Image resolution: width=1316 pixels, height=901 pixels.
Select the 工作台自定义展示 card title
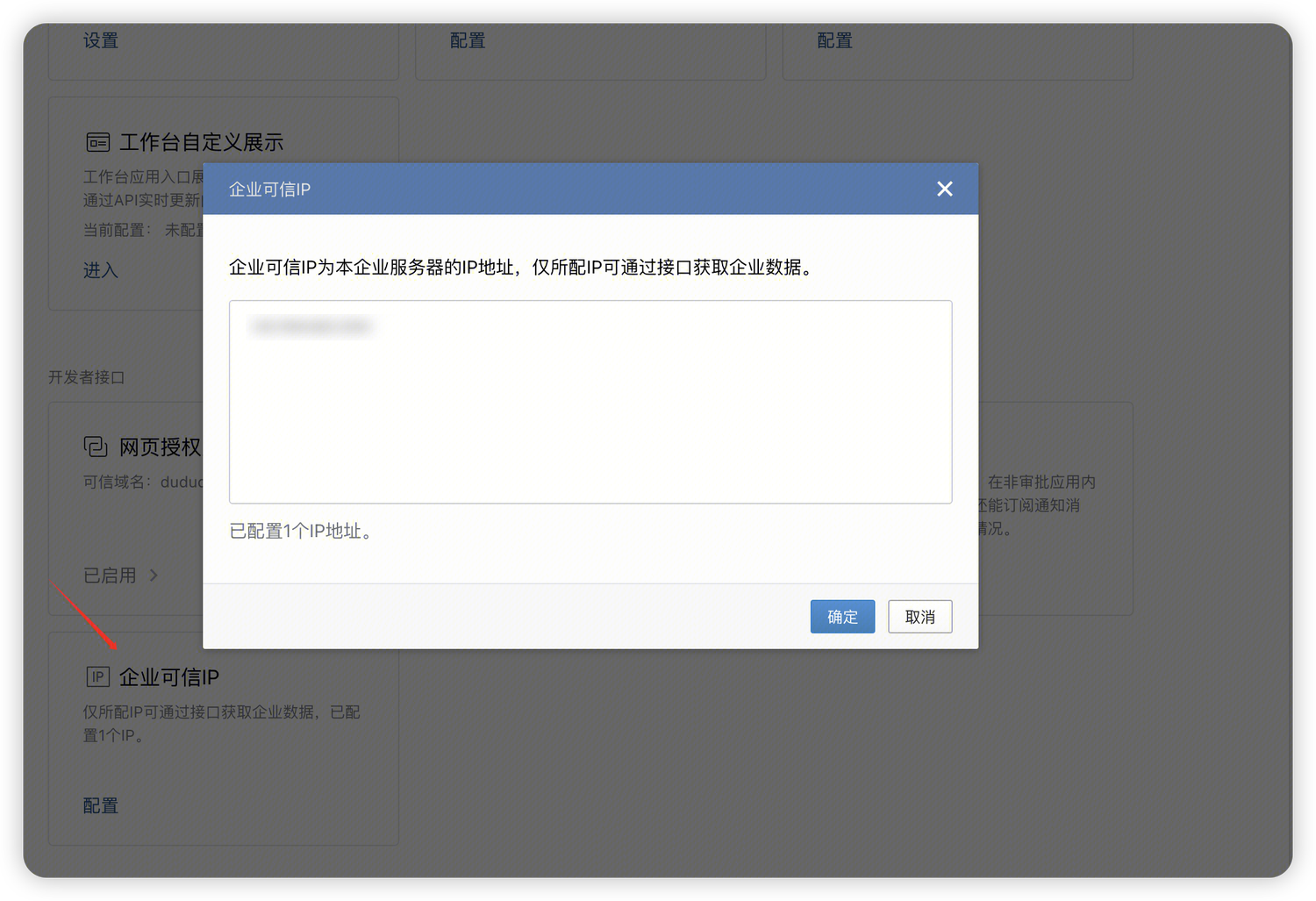[x=201, y=142]
